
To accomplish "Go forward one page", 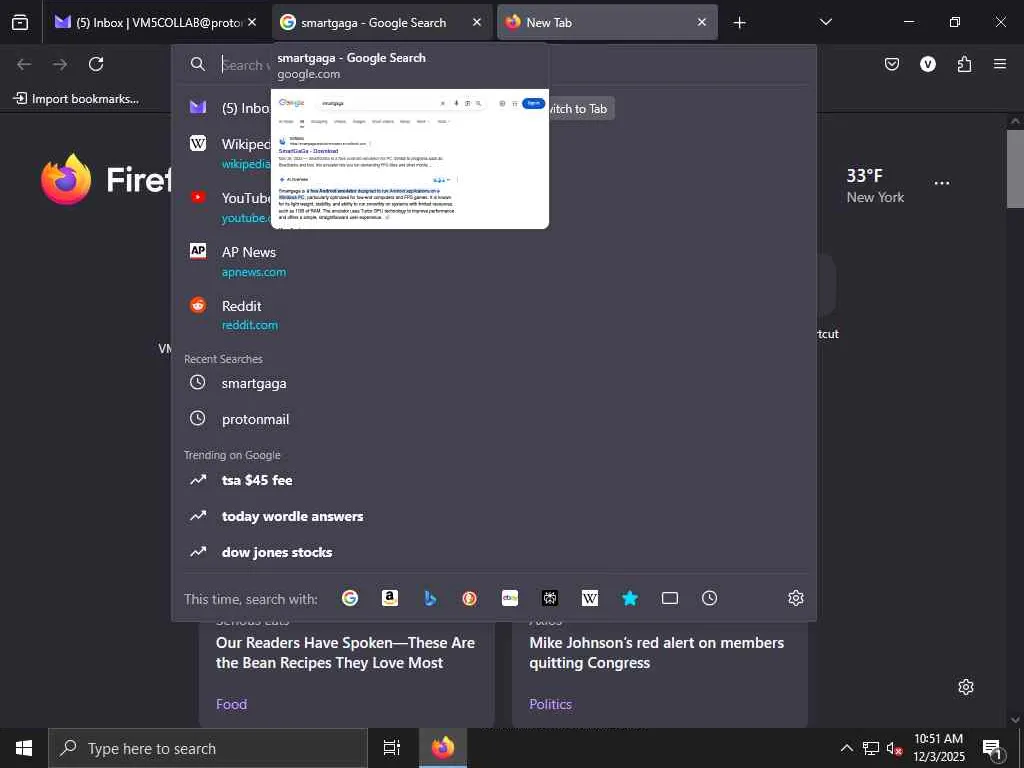I will [x=60, y=64].
